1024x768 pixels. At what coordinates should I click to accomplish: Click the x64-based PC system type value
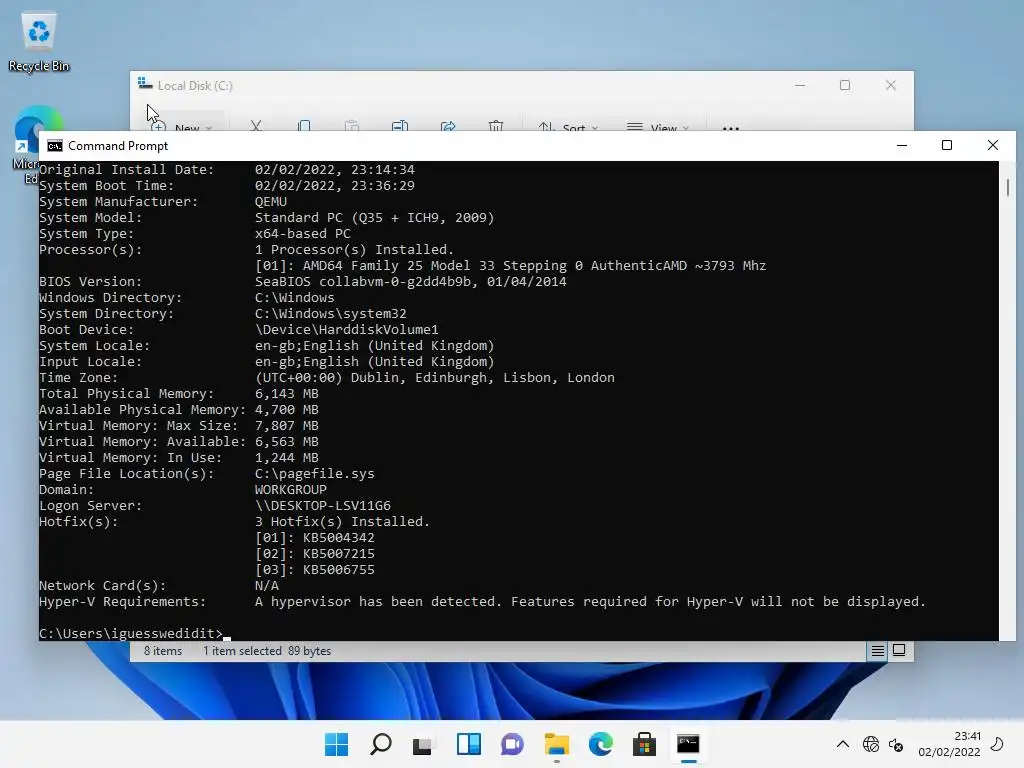(302, 234)
